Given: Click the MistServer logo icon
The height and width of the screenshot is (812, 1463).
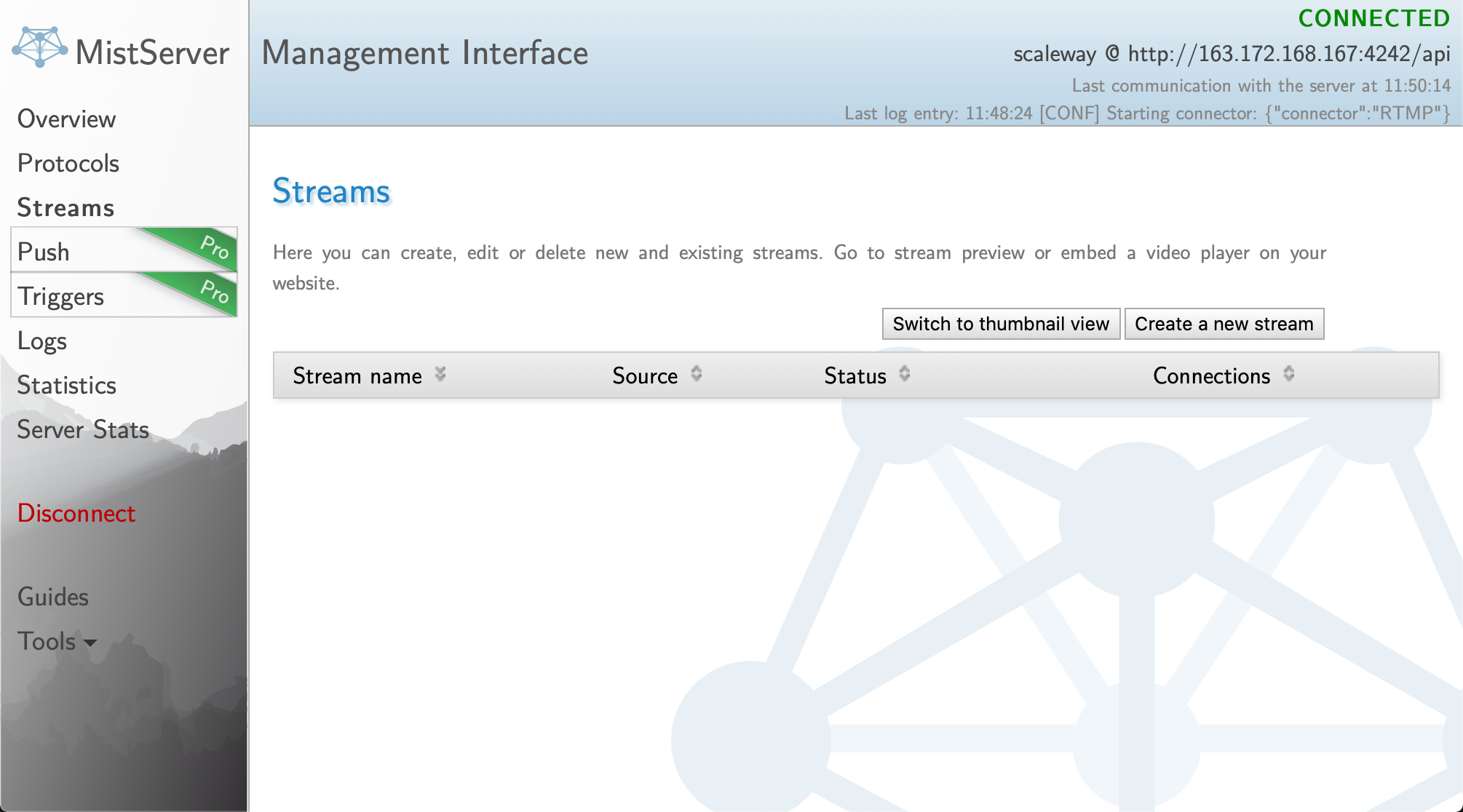Looking at the screenshot, I should [x=40, y=48].
